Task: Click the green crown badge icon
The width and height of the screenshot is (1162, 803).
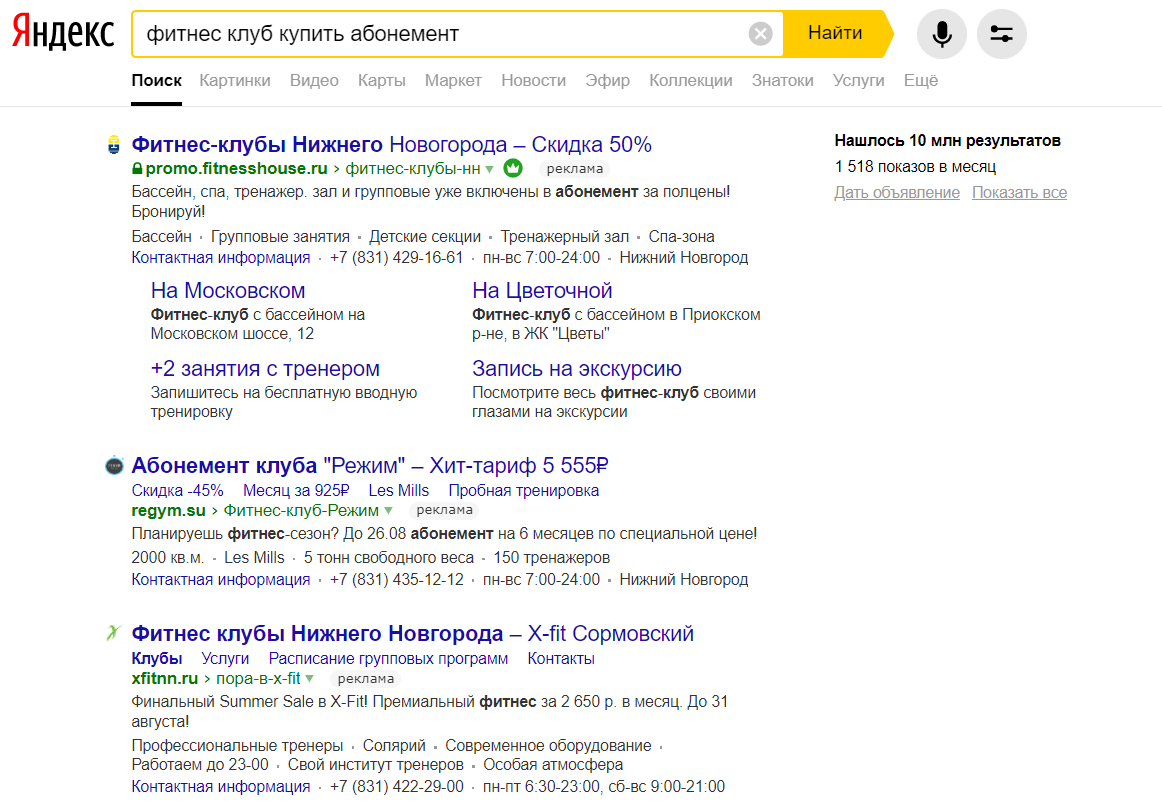Action: [x=513, y=169]
